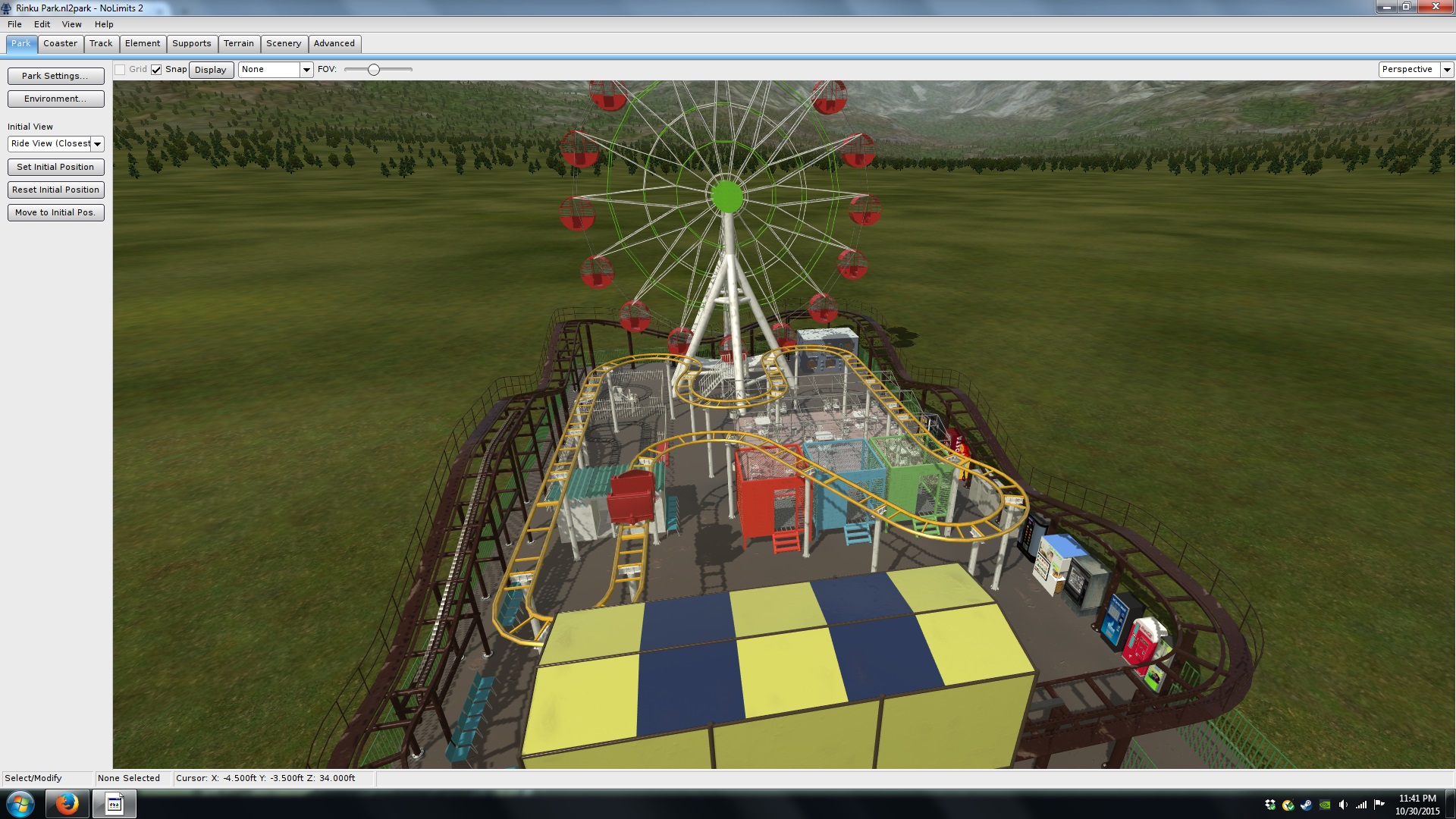Open the NVIDIA tray icon

(x=1325, y=805)
